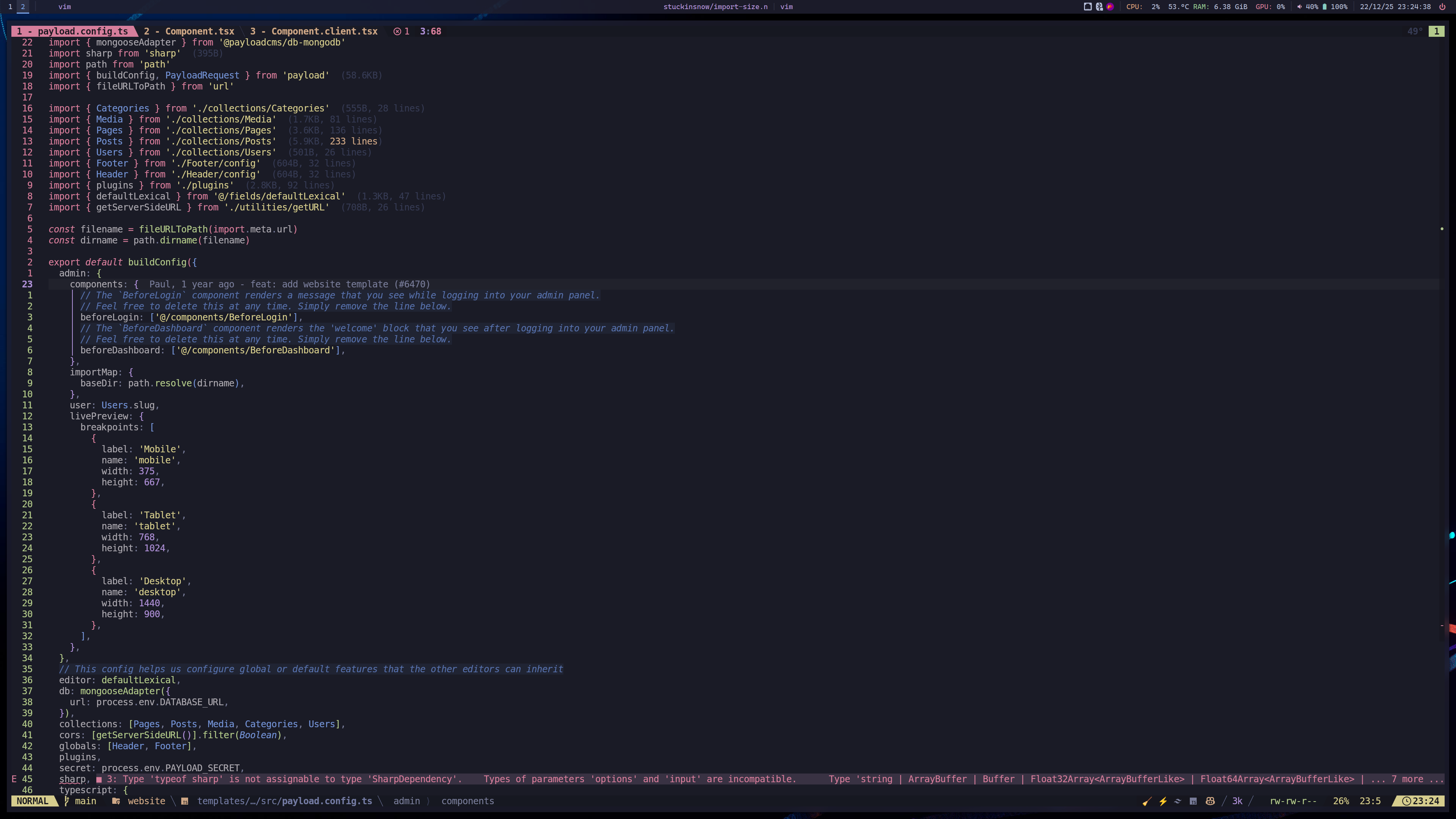Click the power icon in top bar

click(1442, 7)
